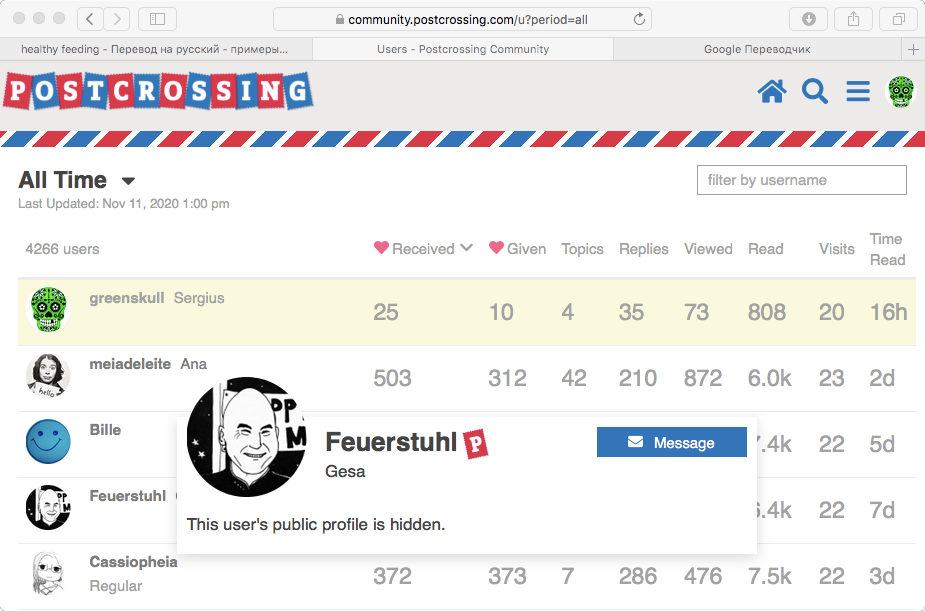This screenshot has width=925, height=611.
Task: Open the search magnifier icon
Action: (815, 91)
